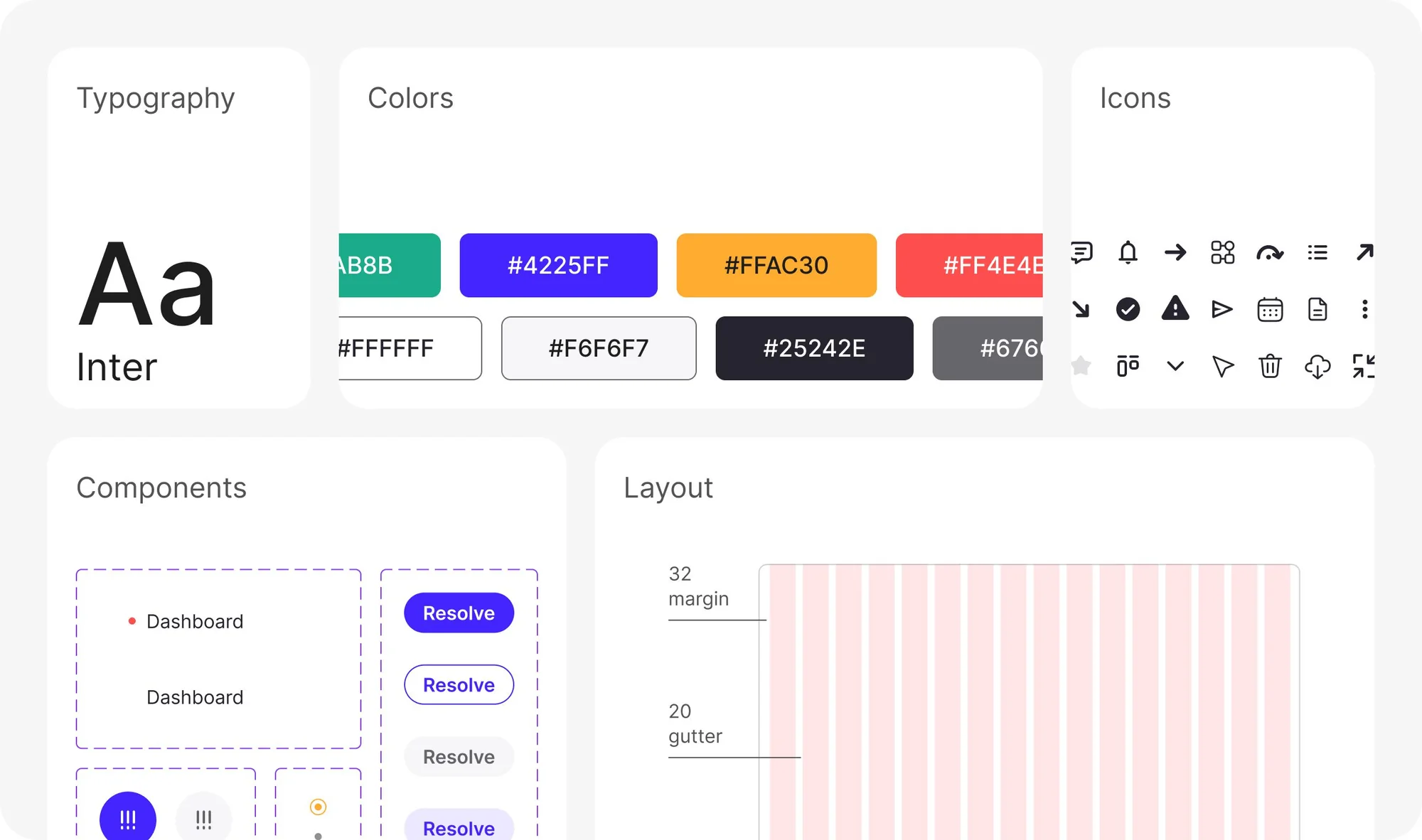Click the bulleted list icon
Image resolution: width=1422 pixels, height=840 pixels.
click(1317, 252)
